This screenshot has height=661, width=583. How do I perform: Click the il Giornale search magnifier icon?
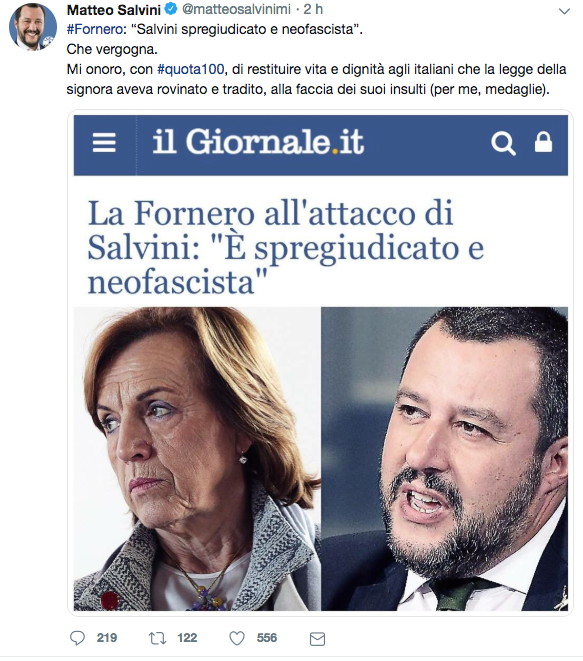click(x=503, y=143)
